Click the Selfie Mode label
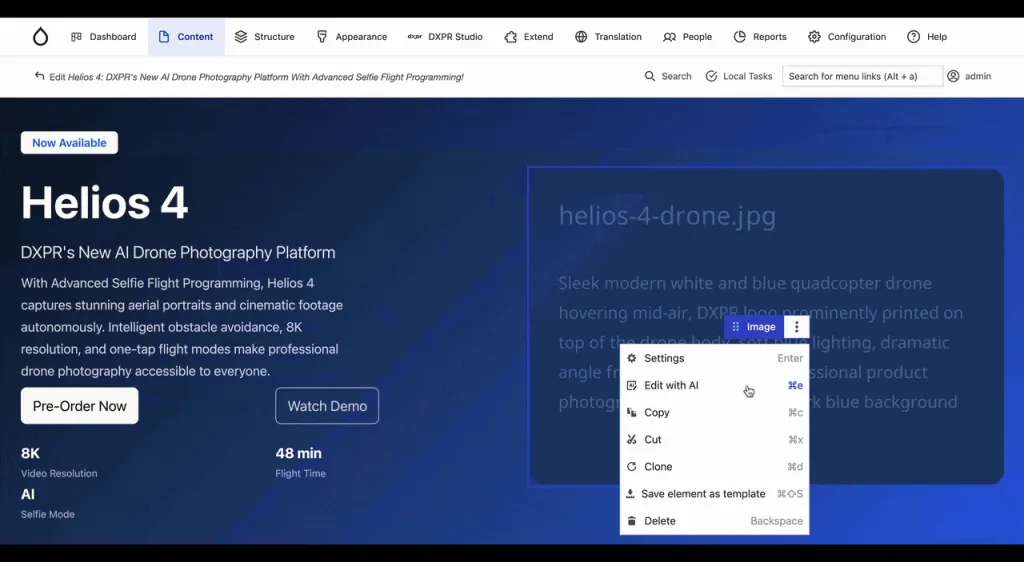 [x=48, y=514]
